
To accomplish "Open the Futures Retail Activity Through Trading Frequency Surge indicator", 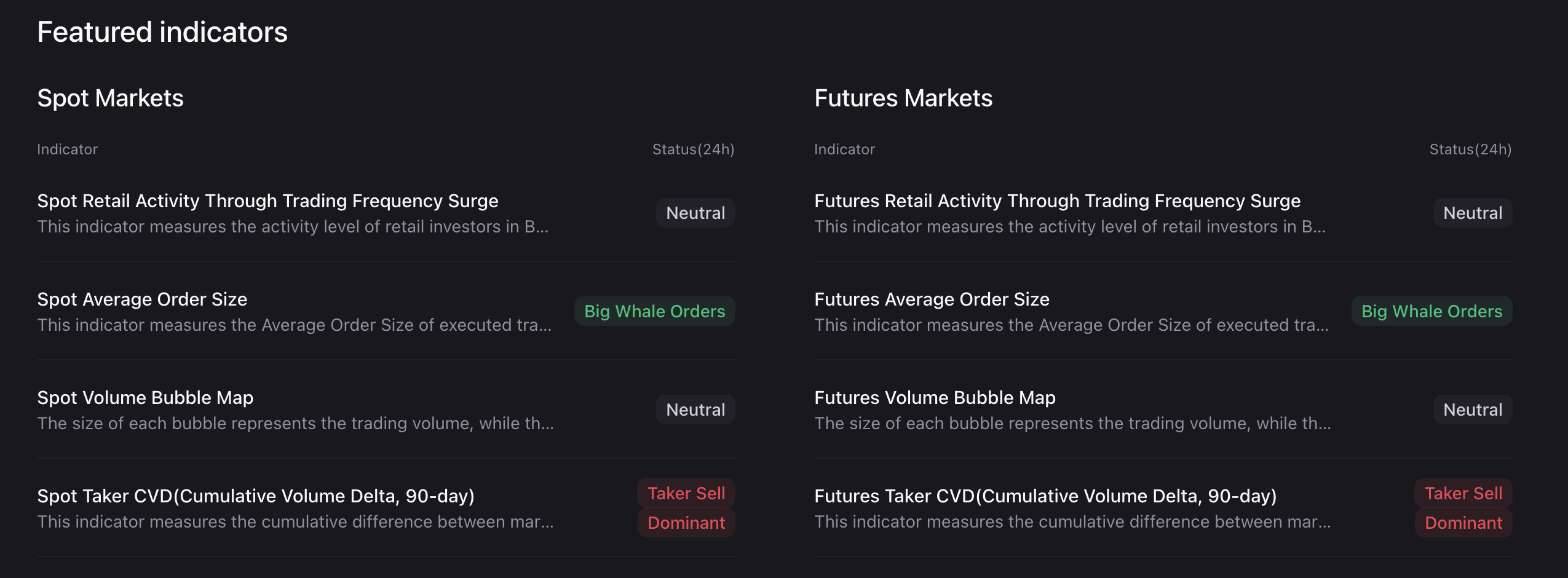I will (x=1056, y=200).
